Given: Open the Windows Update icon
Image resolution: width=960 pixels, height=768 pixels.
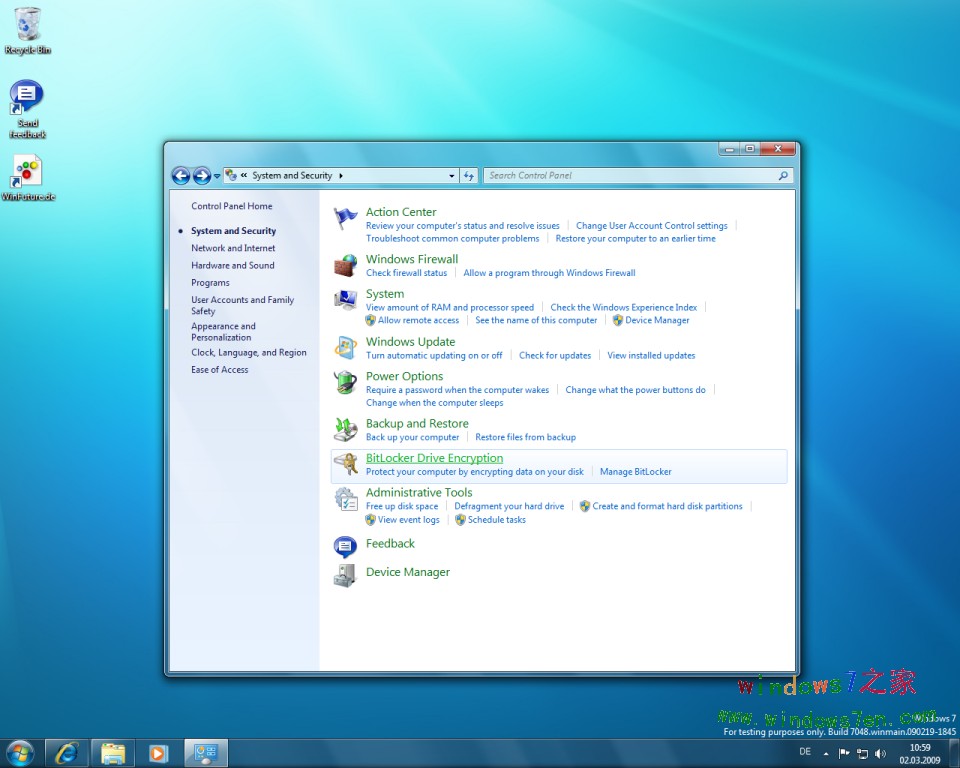Looking at the screenshot, I should [x=345, y=347].
